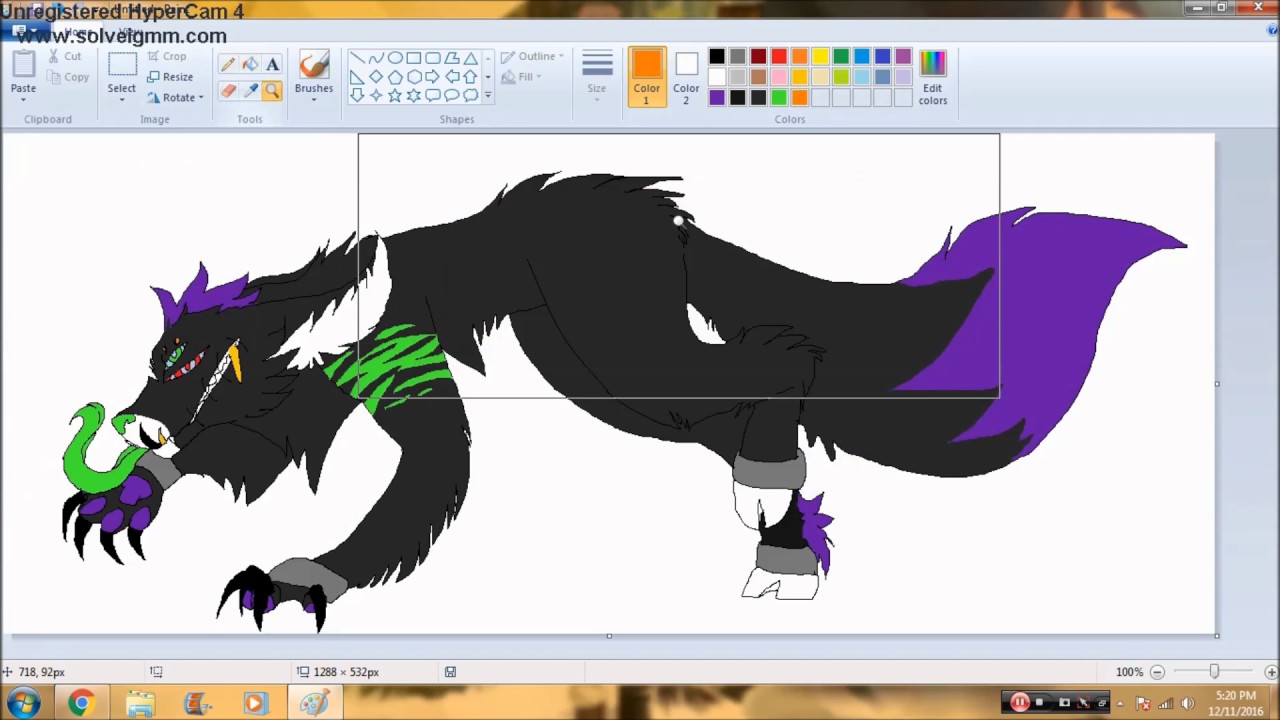This screenshot has width=1280, height=720.
Task: Pause the HyperCam recording
Action: click(1019, 702)
